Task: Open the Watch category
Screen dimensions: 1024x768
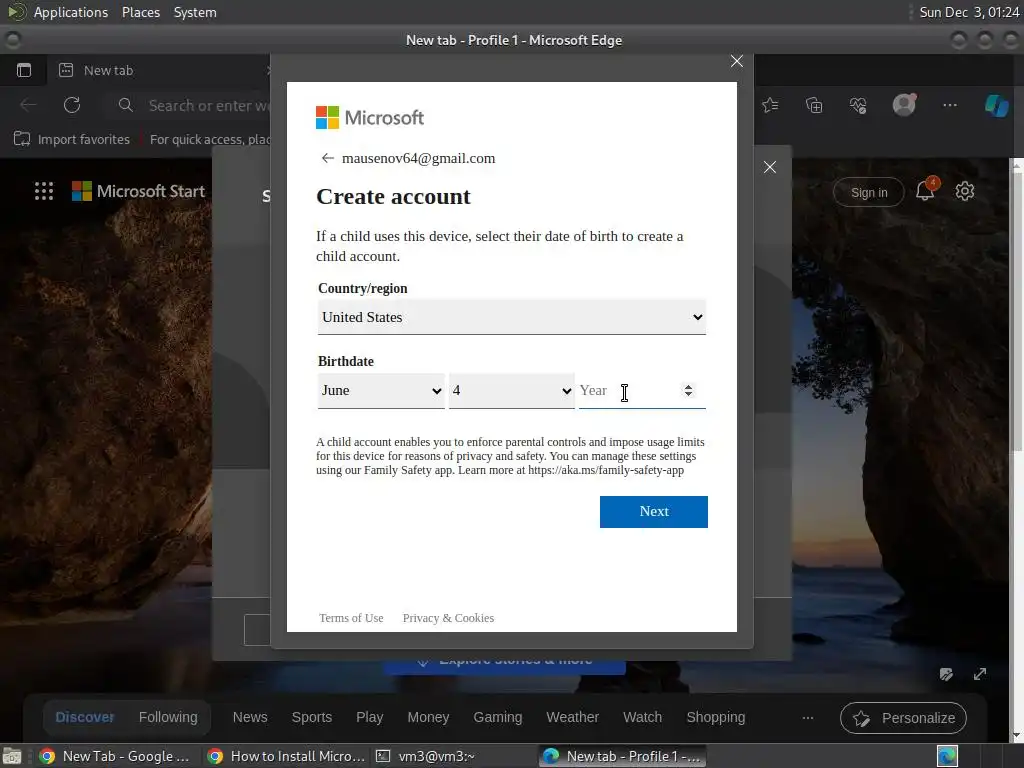Action: (642, 717)
